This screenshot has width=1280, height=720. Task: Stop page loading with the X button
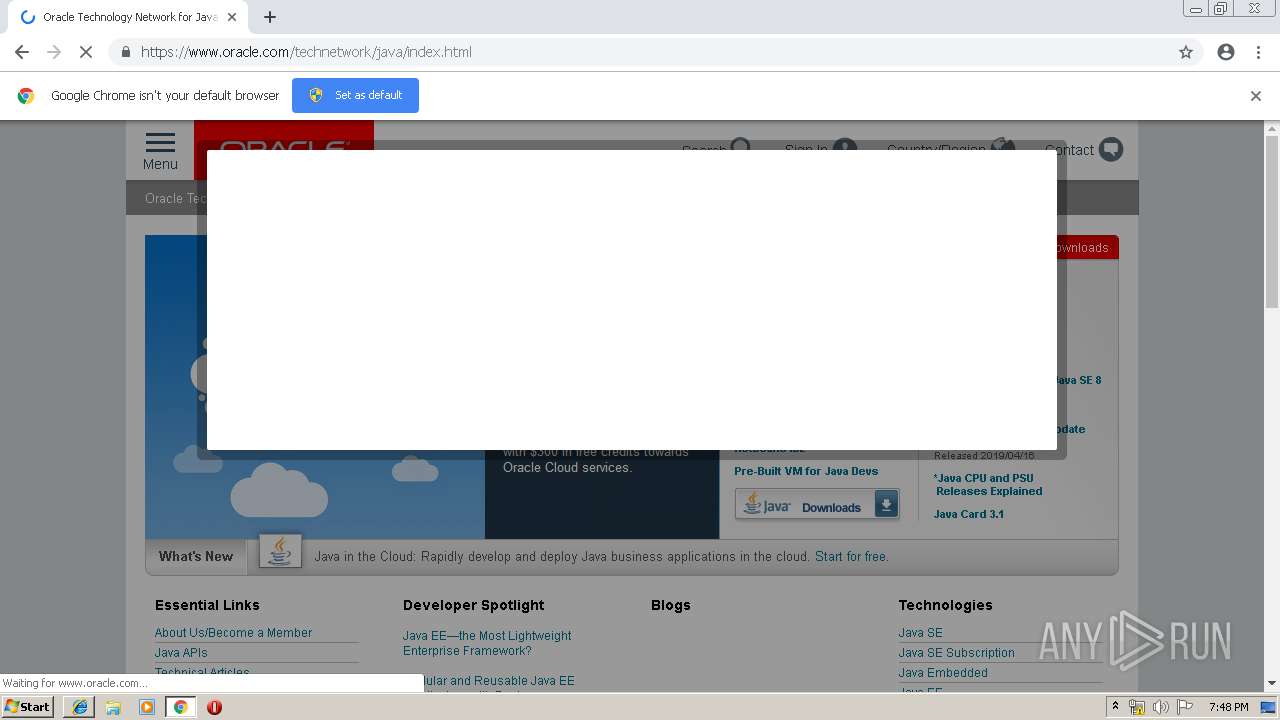tap(85, 52)
